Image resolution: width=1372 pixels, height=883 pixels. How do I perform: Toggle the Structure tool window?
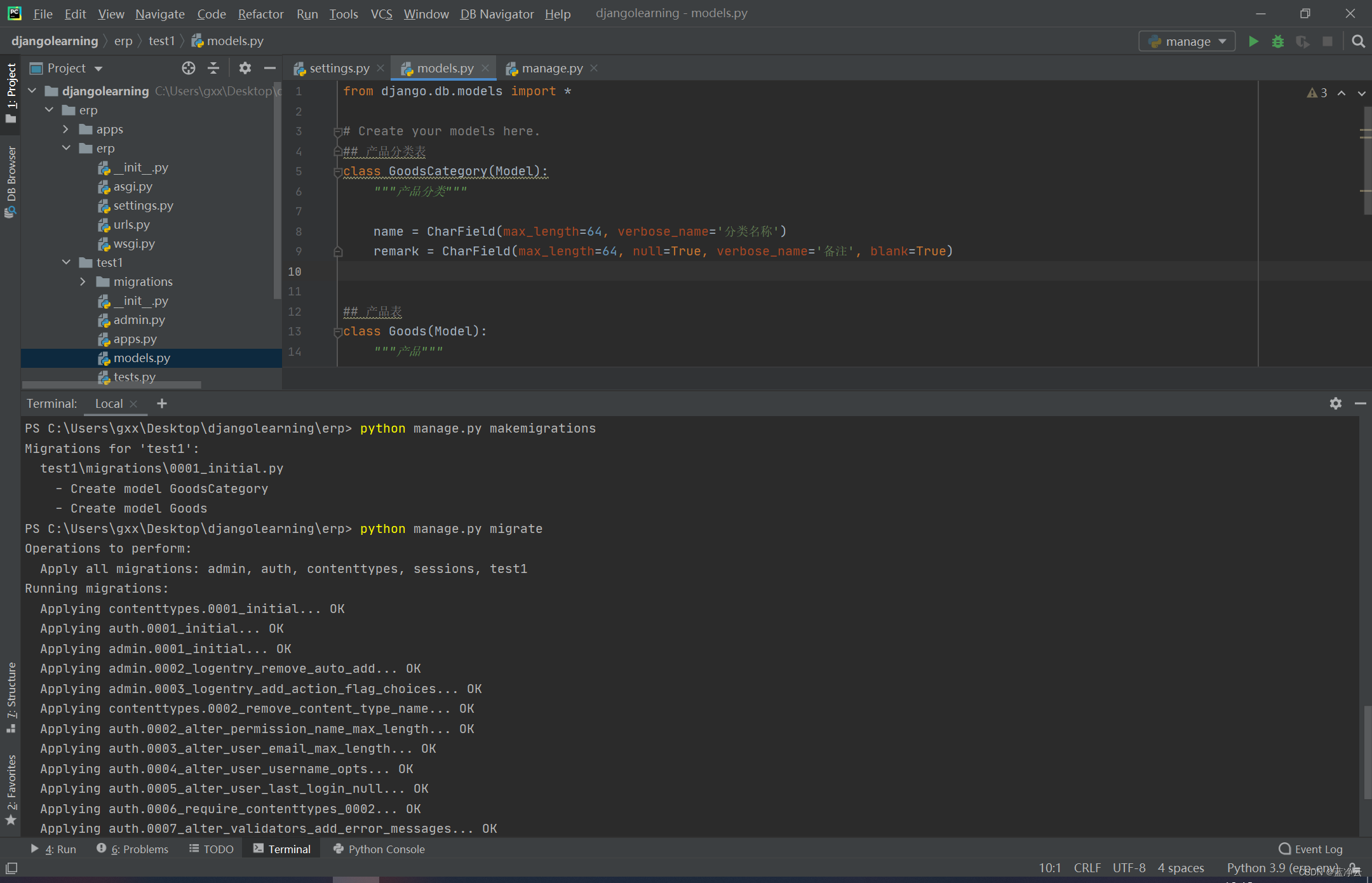tap(11, 696)
